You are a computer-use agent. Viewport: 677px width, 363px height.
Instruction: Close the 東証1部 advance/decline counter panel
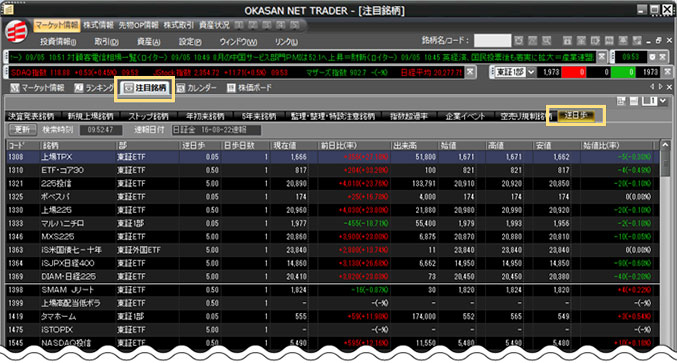tap(668, 72)
